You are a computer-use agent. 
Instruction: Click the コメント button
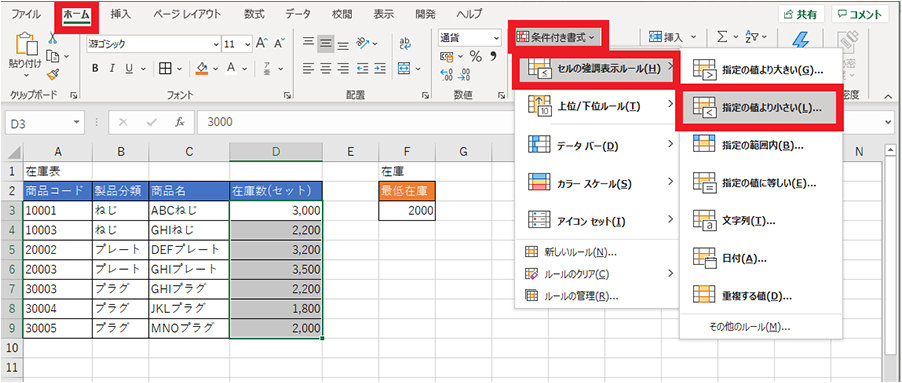pyautogui.click(x=859, y=14)
